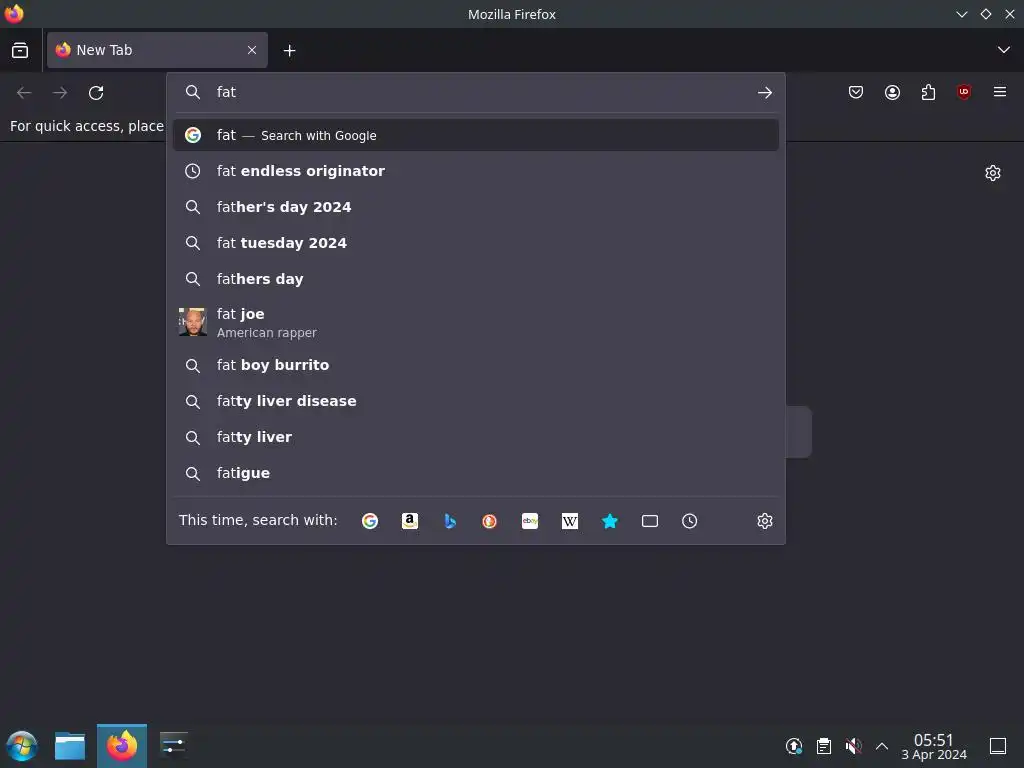Image resolution: width=1024 pixels, height=768 pixels.
Task: Click the fat joe thumbnail photo
Action: pos(193,322)
